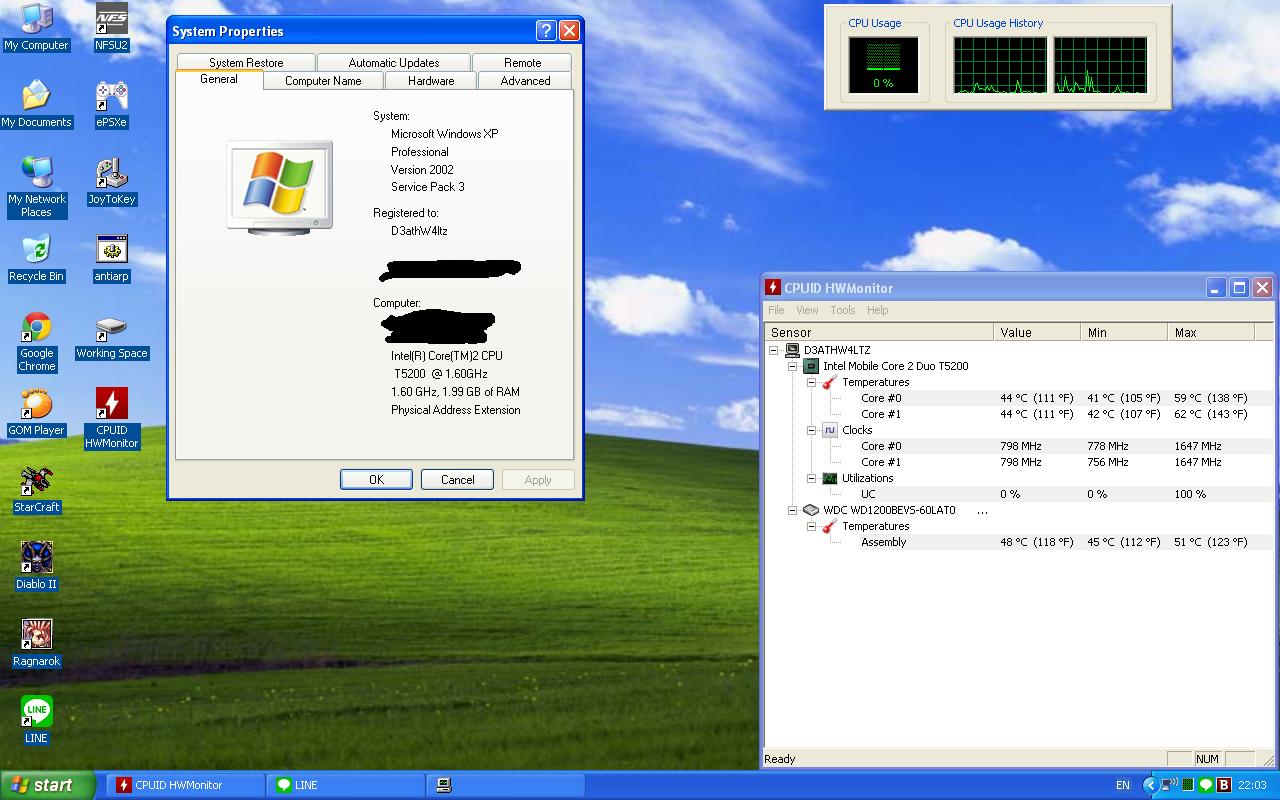
Task: Launch the Diablo II shortcut
Action: pyautogui.click(x=36, y=566)
